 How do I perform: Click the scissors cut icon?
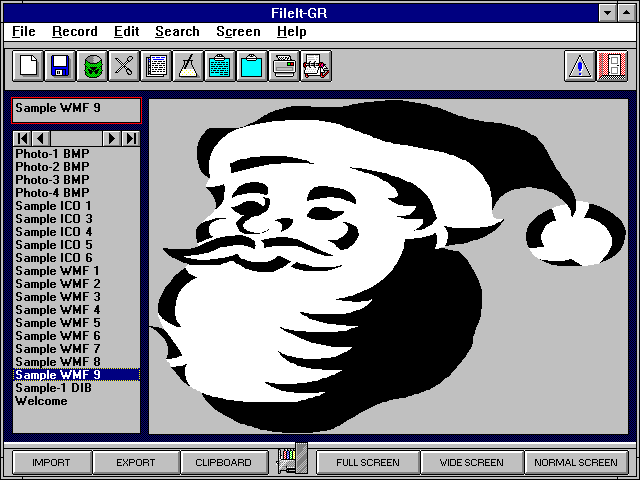[x=123, y=67]
